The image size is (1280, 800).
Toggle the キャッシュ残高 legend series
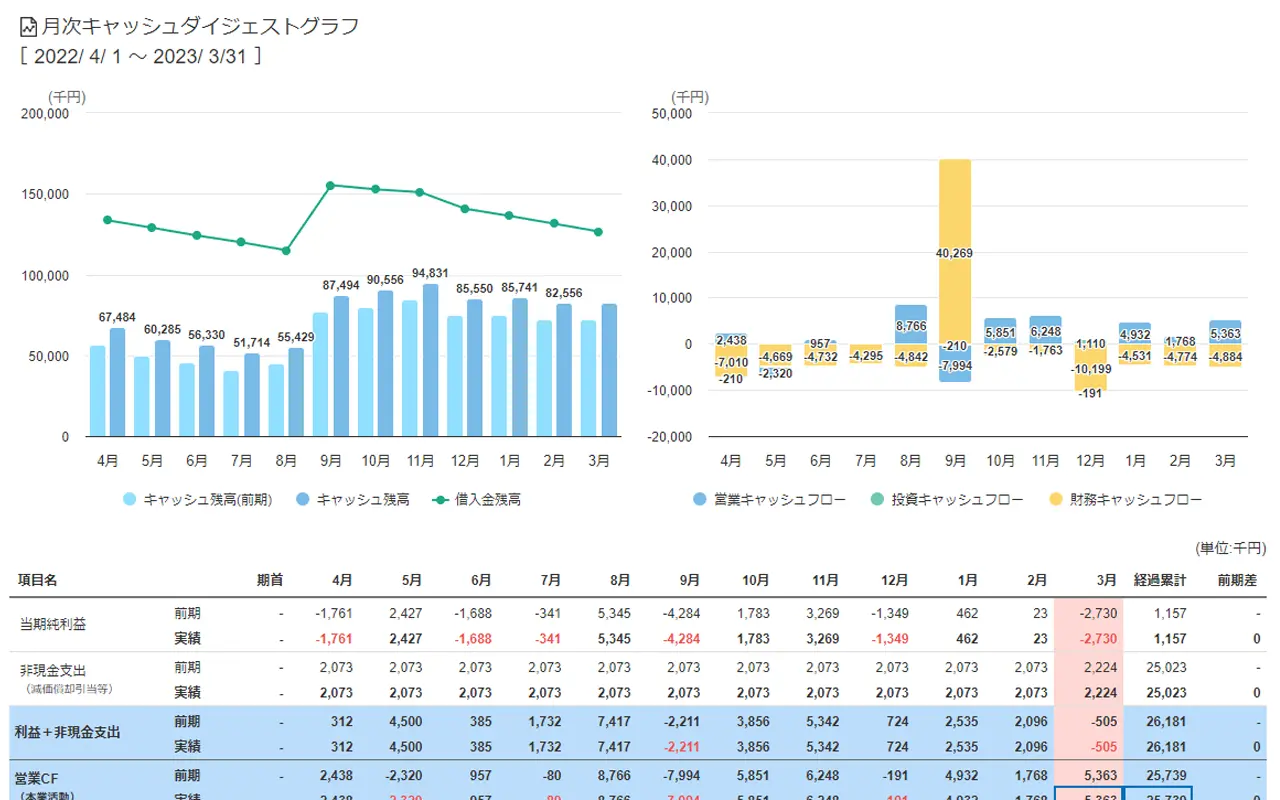(352, 499)
